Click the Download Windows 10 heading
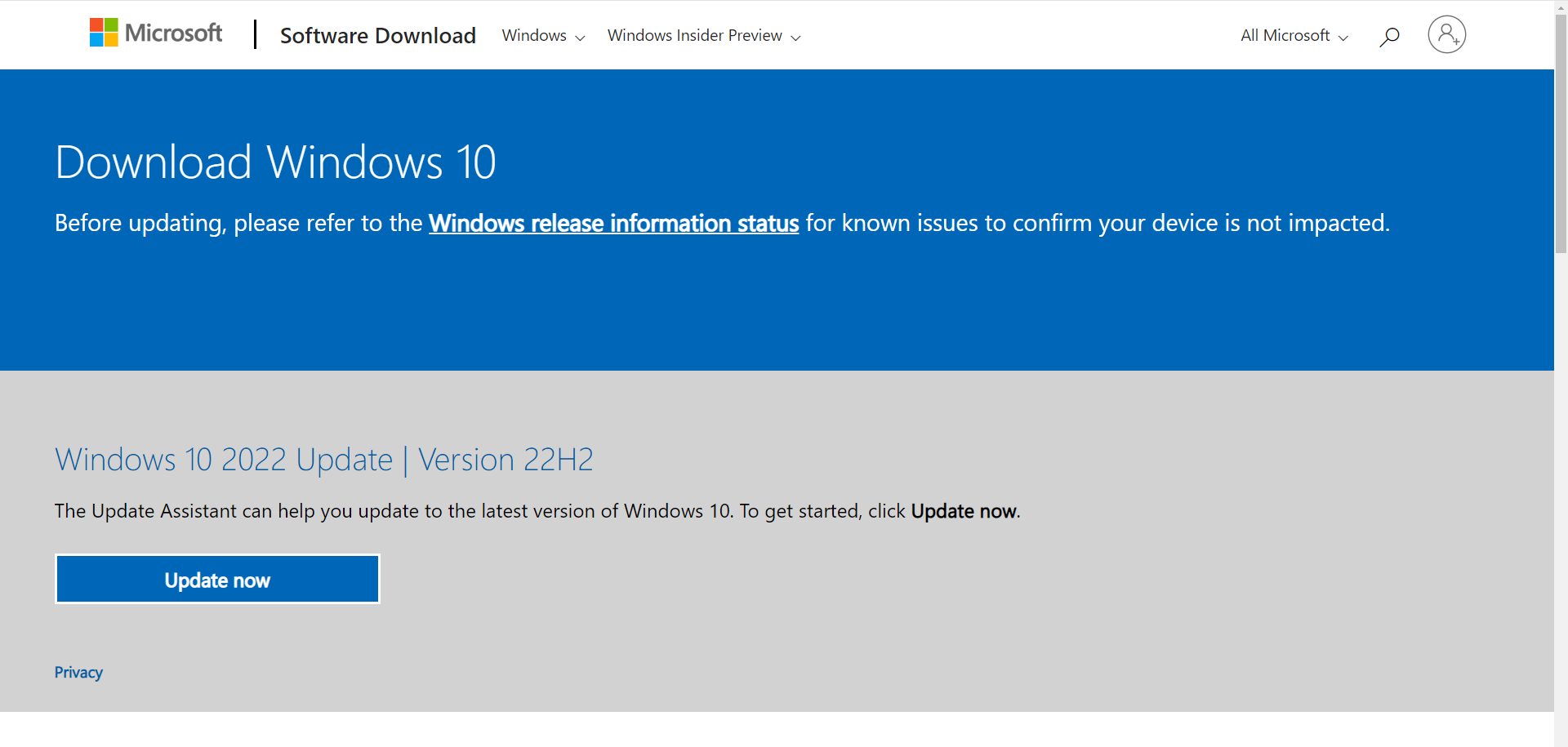 tap(275, 162)
